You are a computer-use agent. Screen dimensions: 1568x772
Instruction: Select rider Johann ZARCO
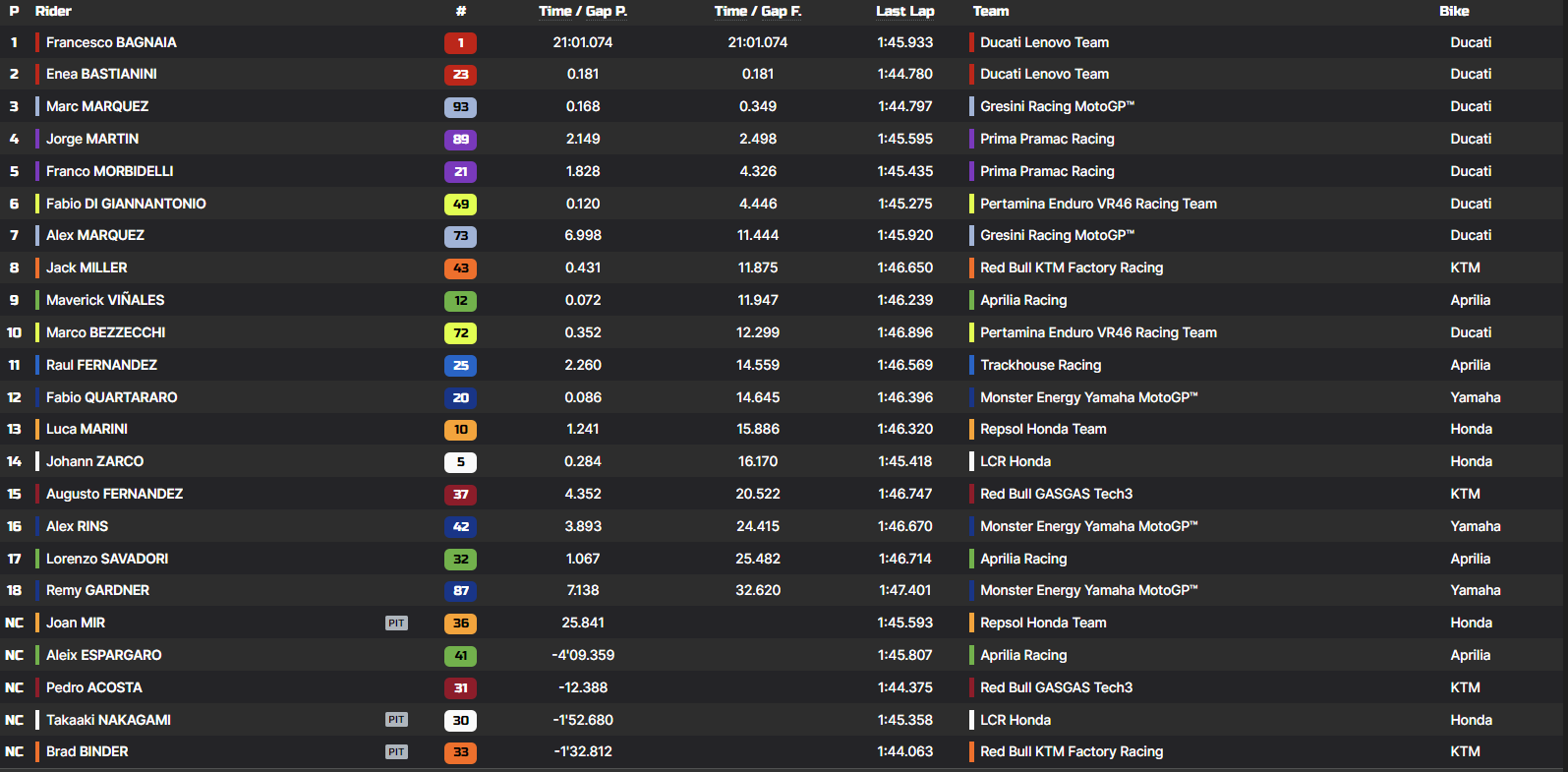pos(95,461)
